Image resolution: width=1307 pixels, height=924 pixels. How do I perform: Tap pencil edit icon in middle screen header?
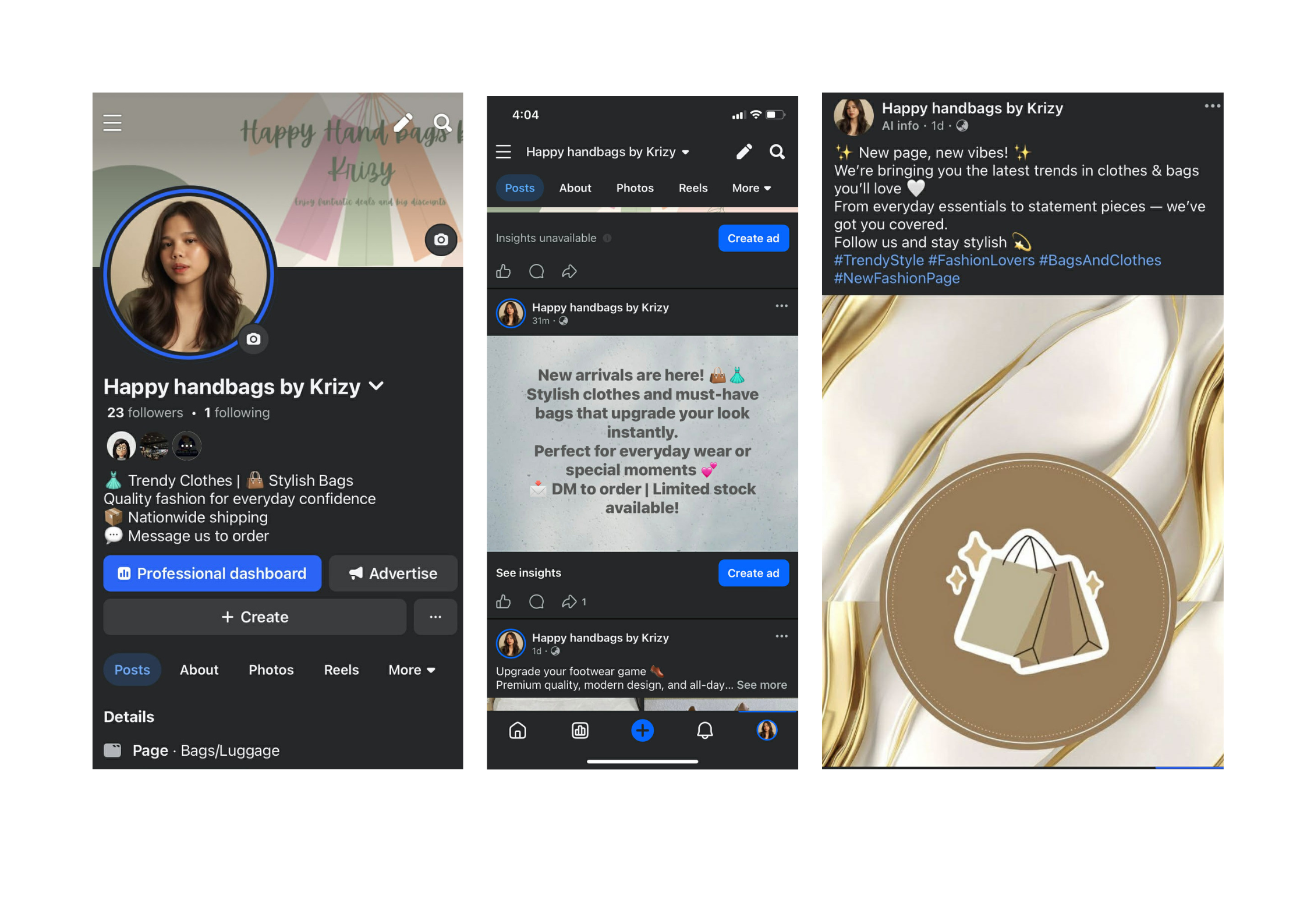tap(743, 152)
